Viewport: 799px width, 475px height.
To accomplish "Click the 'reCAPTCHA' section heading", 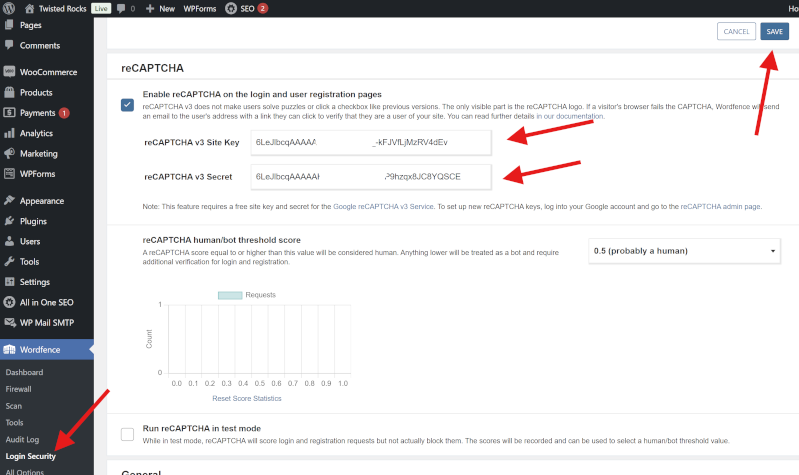I will click(152, 68).
